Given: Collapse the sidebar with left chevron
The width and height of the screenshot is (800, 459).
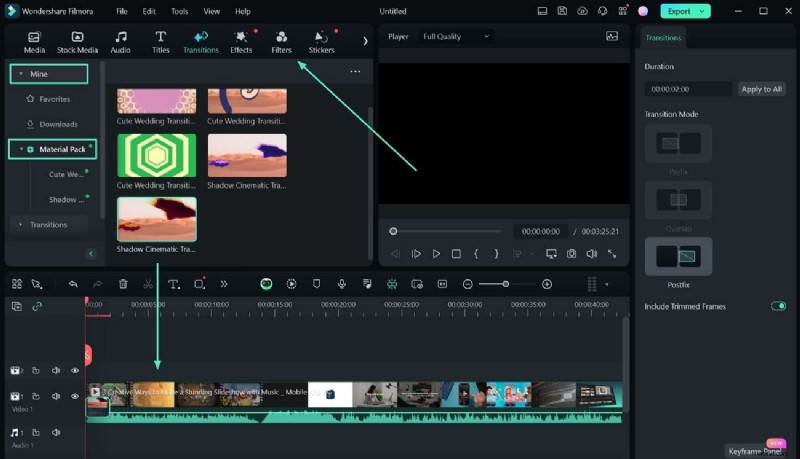Looking at the screenshot, I should 91,253.
